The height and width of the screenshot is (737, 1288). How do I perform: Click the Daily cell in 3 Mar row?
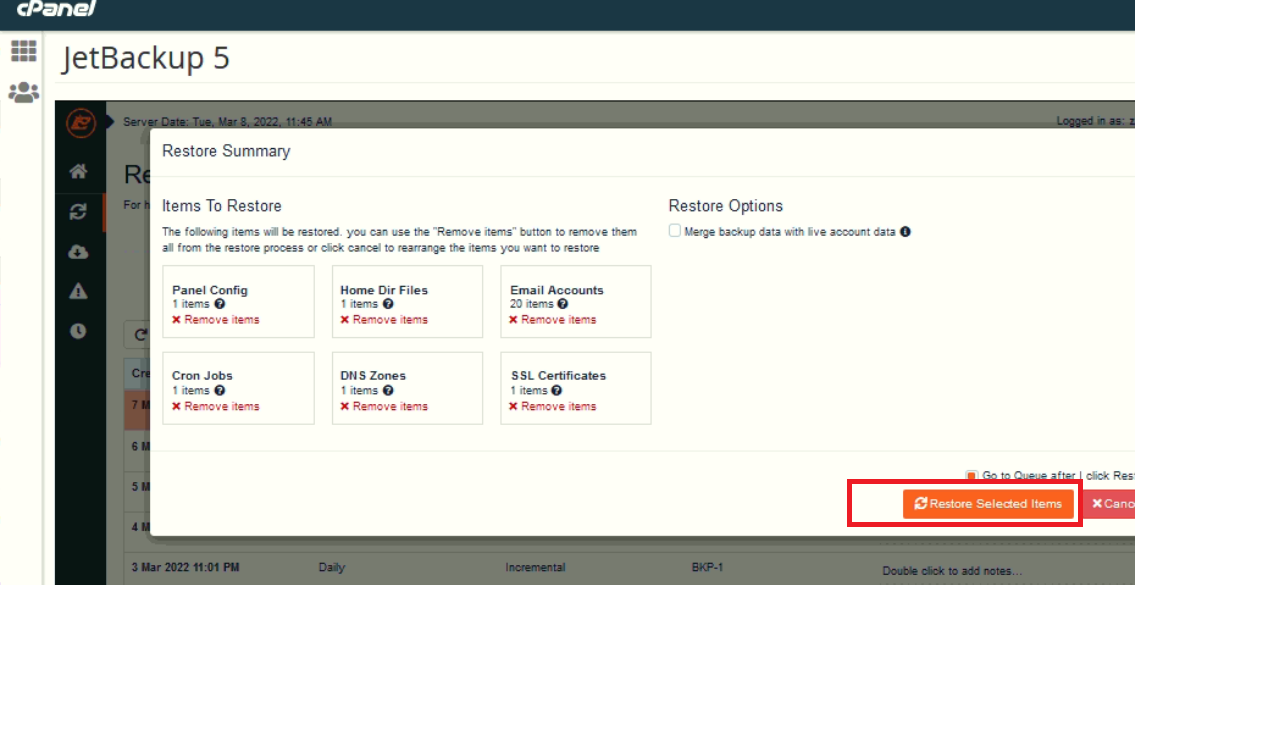point(331,568)
